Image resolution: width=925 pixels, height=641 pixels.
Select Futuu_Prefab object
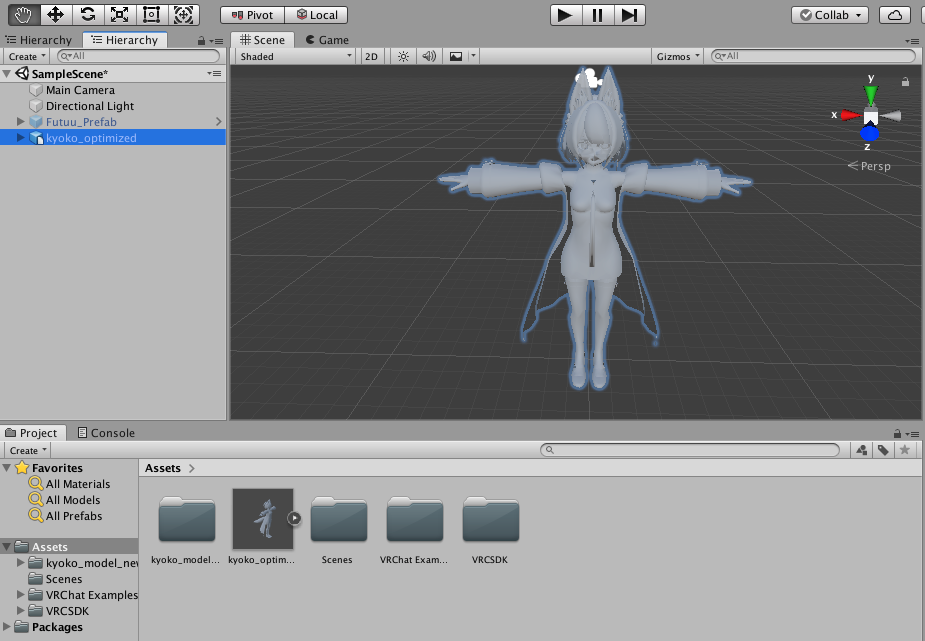(81, 122)
